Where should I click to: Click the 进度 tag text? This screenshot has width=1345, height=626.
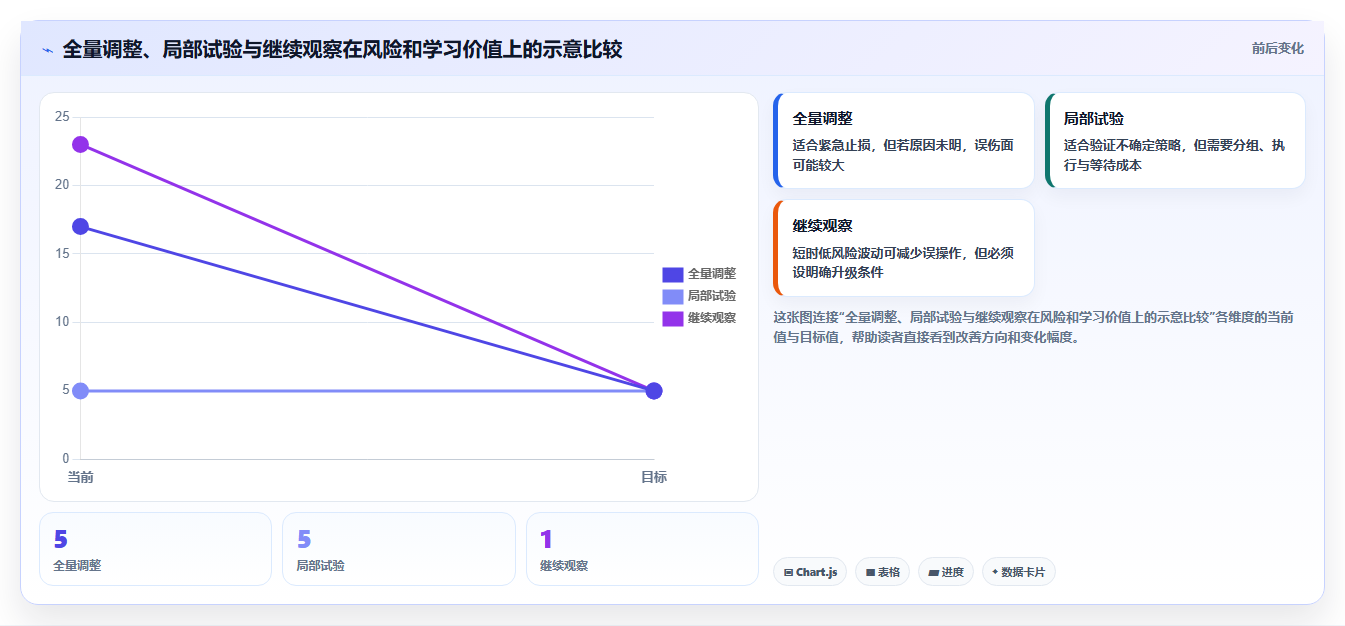coord(953,573)
